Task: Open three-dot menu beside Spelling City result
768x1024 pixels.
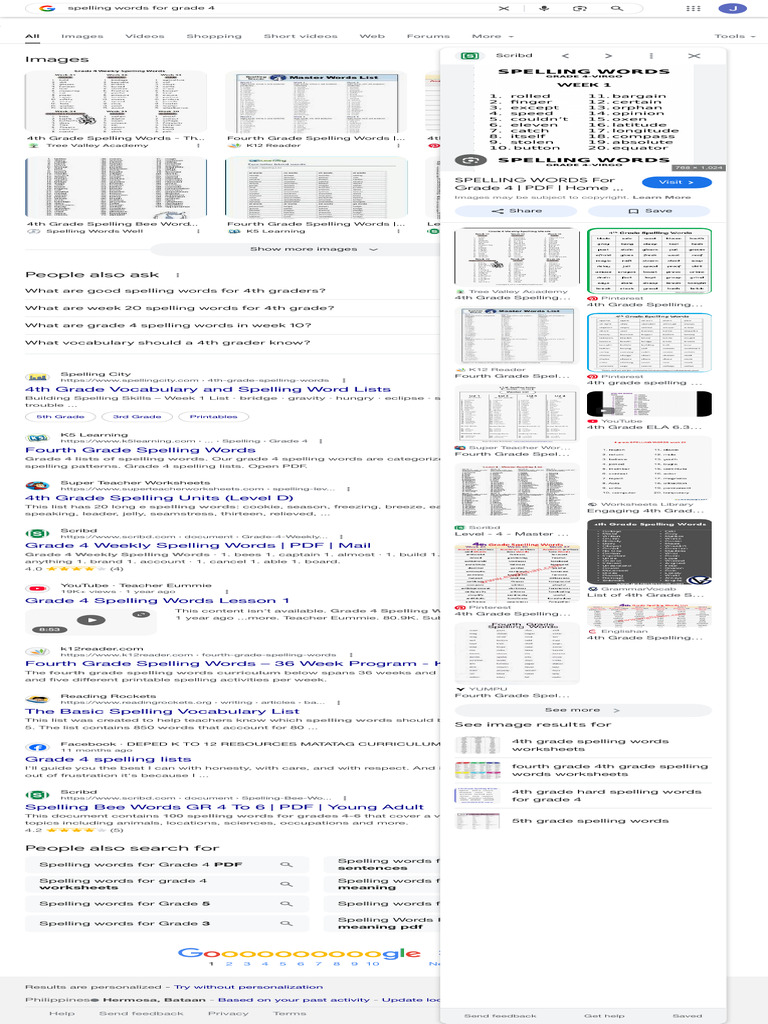Action: tap(344, 379)
